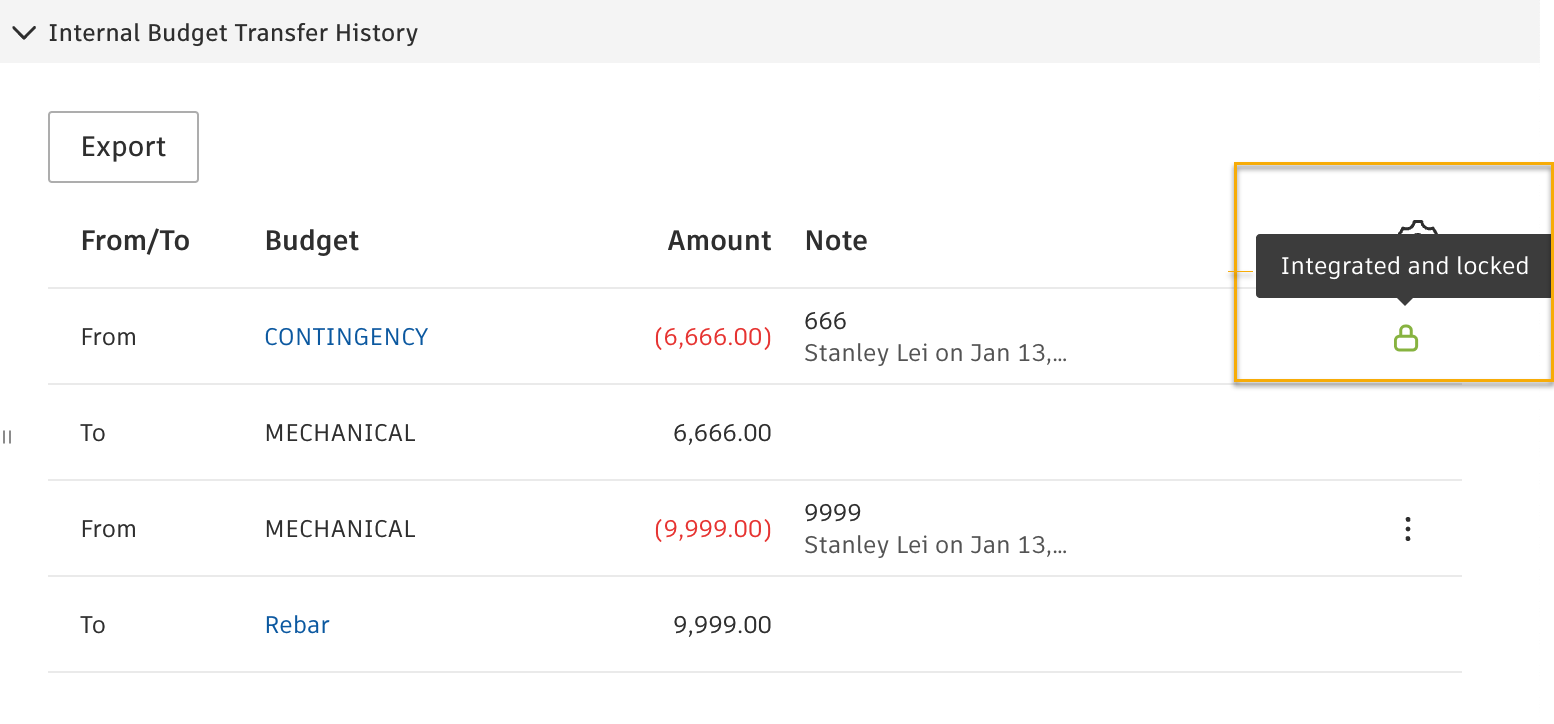Click the Note column header
This screenshot has height=724, width=1554.
click(836, 240)
